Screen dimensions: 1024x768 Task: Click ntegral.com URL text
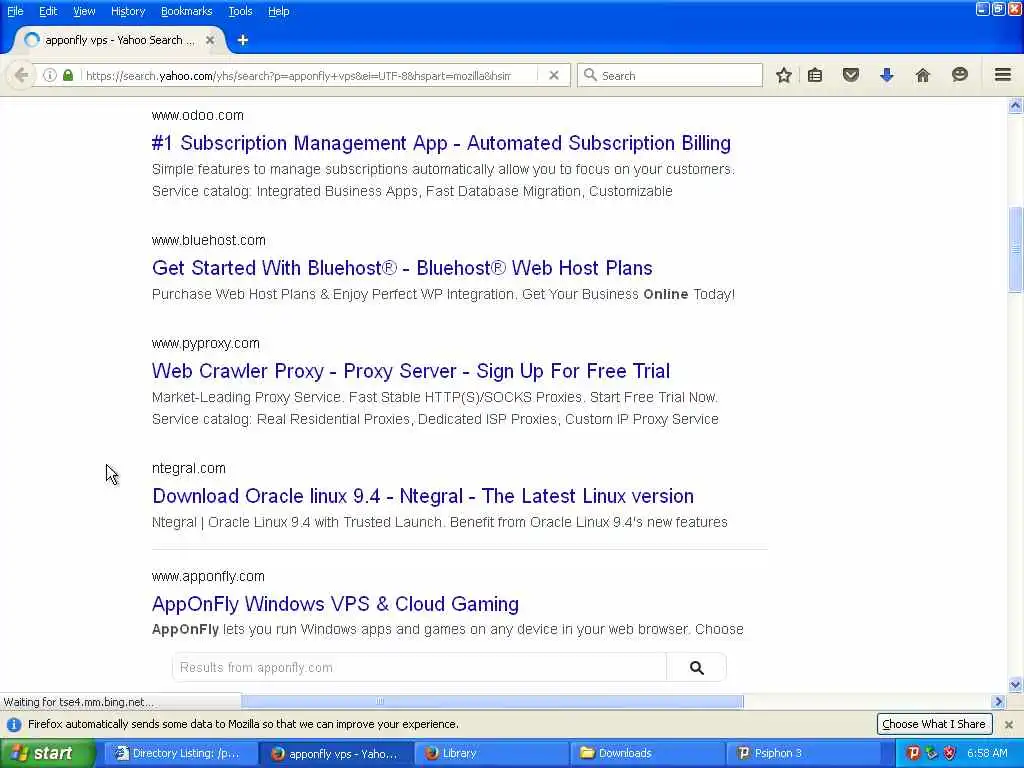click(189, 468)
